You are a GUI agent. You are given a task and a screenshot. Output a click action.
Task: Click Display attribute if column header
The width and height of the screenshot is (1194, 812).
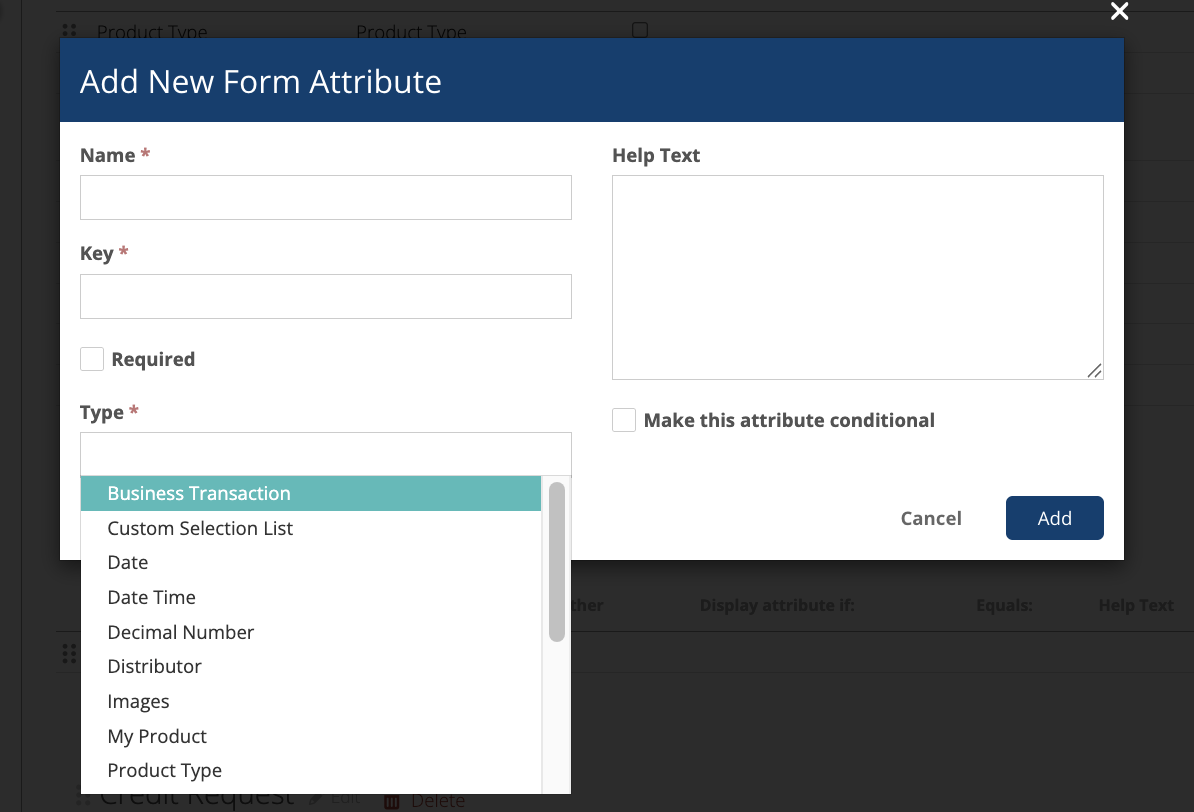click(777, 606)
